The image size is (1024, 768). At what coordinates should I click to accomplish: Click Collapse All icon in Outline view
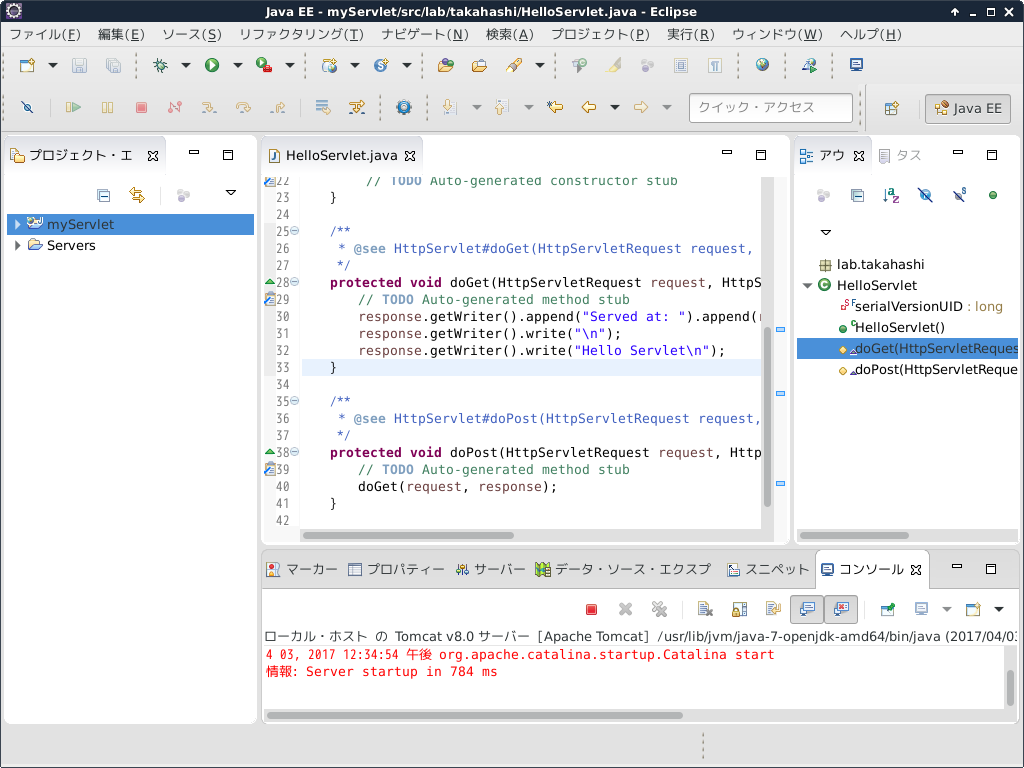pos(857,195)
